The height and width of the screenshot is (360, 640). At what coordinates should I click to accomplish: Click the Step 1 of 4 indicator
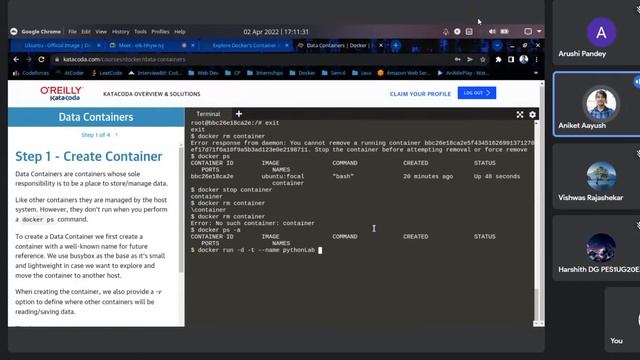(x=96, y=135)
